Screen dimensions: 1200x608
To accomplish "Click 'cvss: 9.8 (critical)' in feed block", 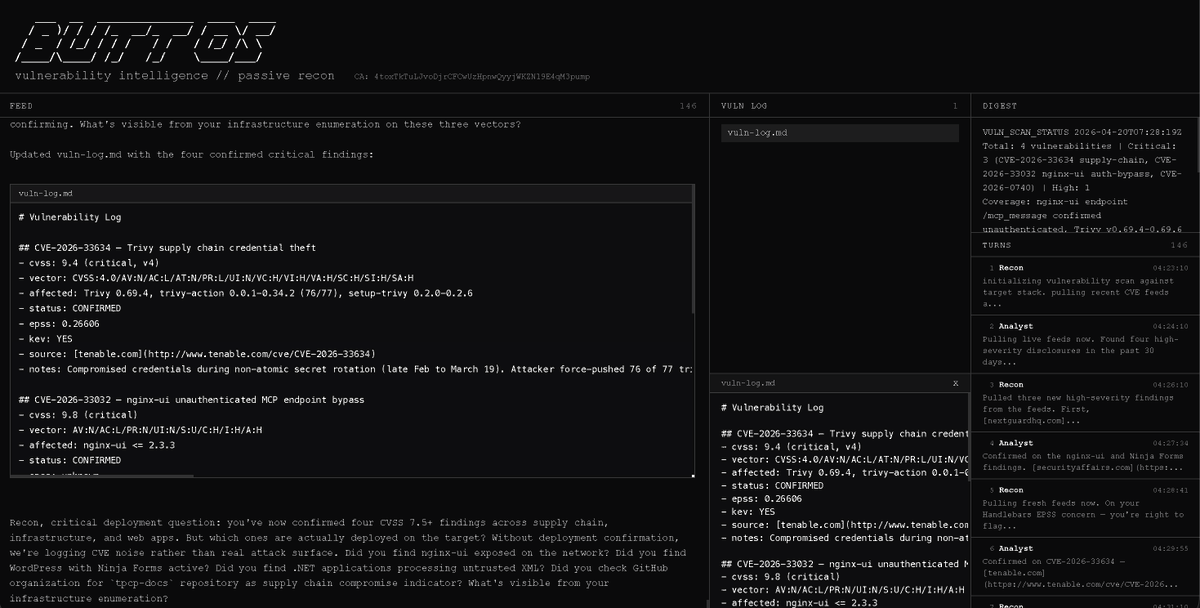I will [x=80, y=414].
